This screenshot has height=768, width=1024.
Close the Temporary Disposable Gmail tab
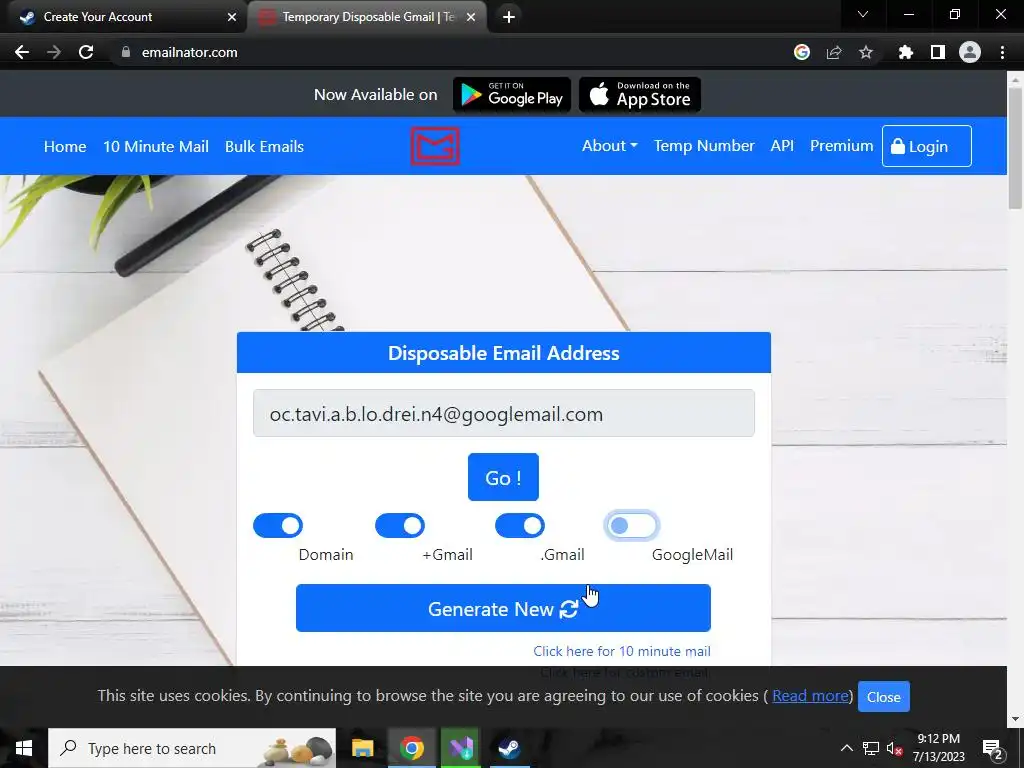tap(471, 17)
